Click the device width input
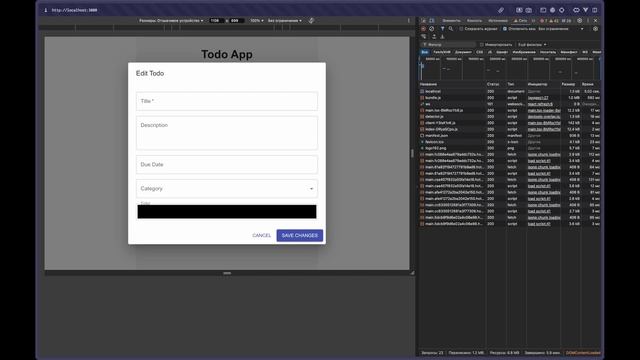640x360 pixels. click(x=216, y=20)
